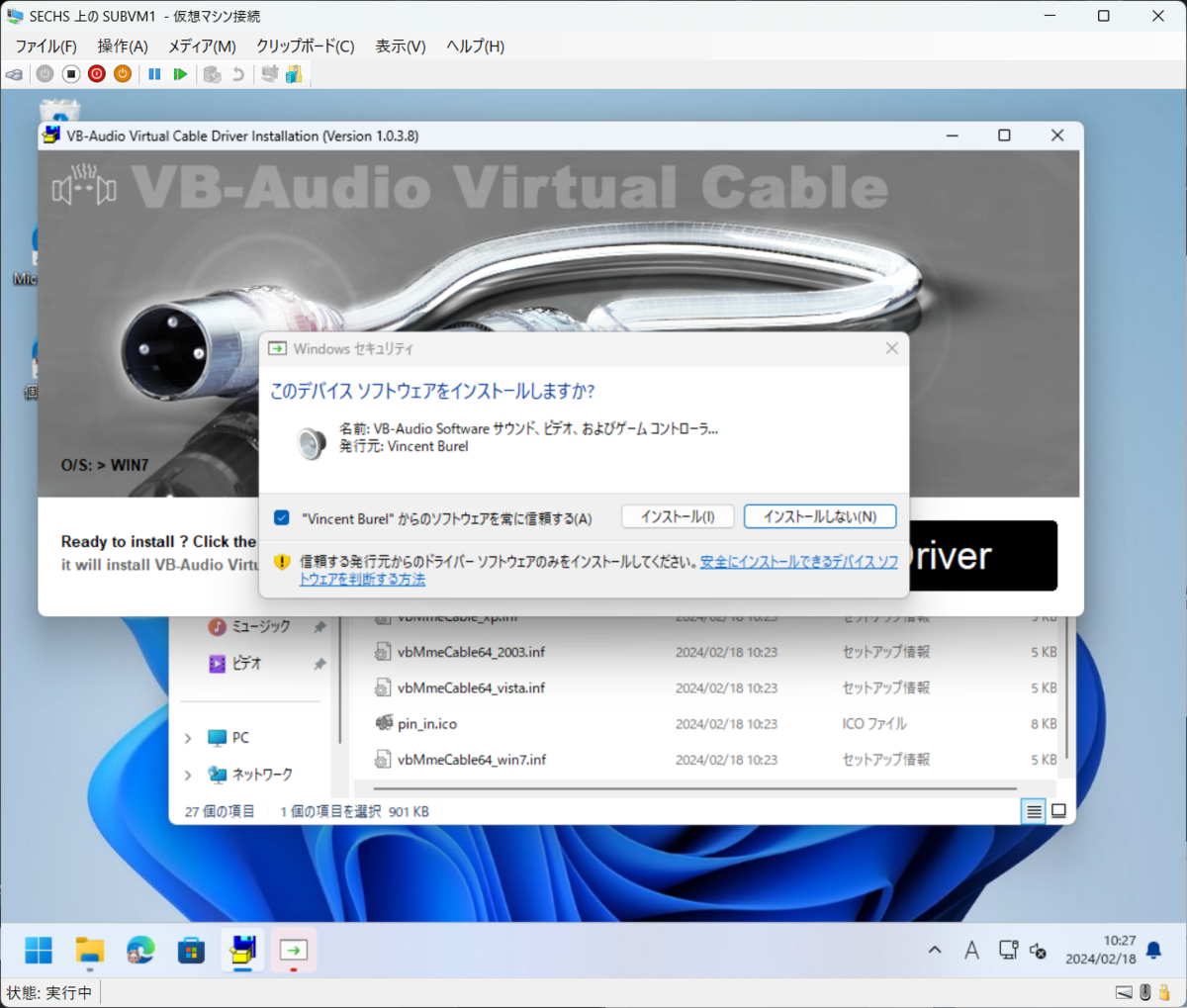Screen dimensions: 1187x1008
Task: Click the Explorer horizontal scrollbar
Action: 694,788
